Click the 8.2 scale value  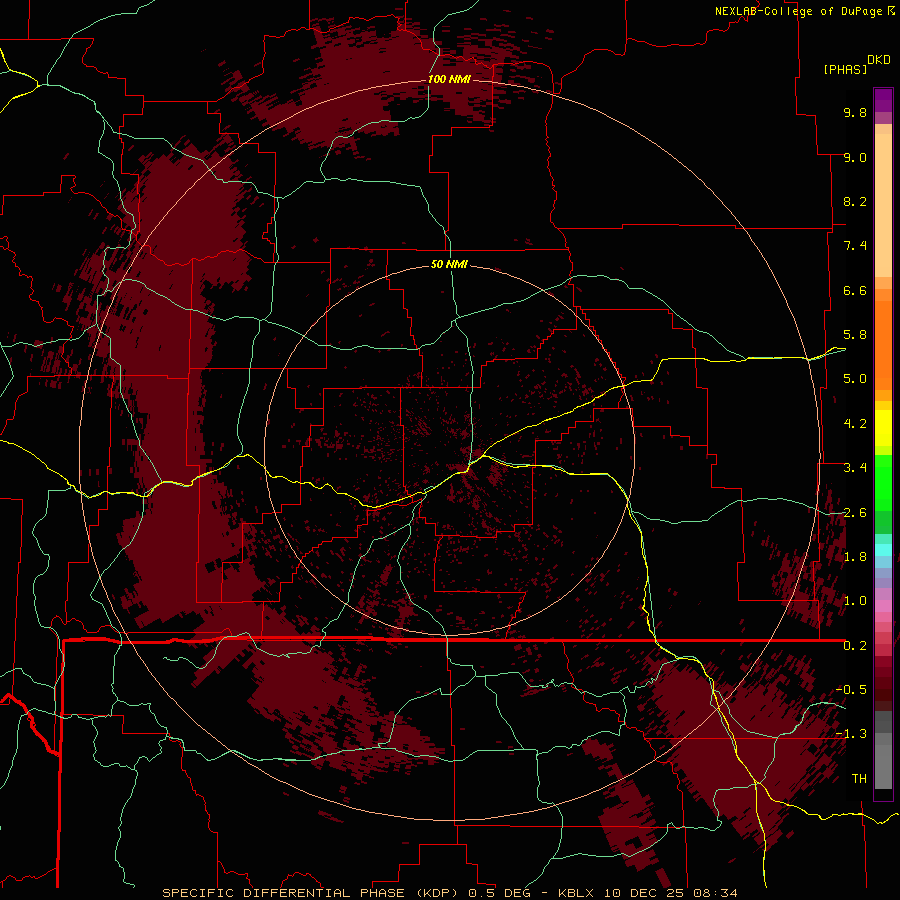coord(855,201)
